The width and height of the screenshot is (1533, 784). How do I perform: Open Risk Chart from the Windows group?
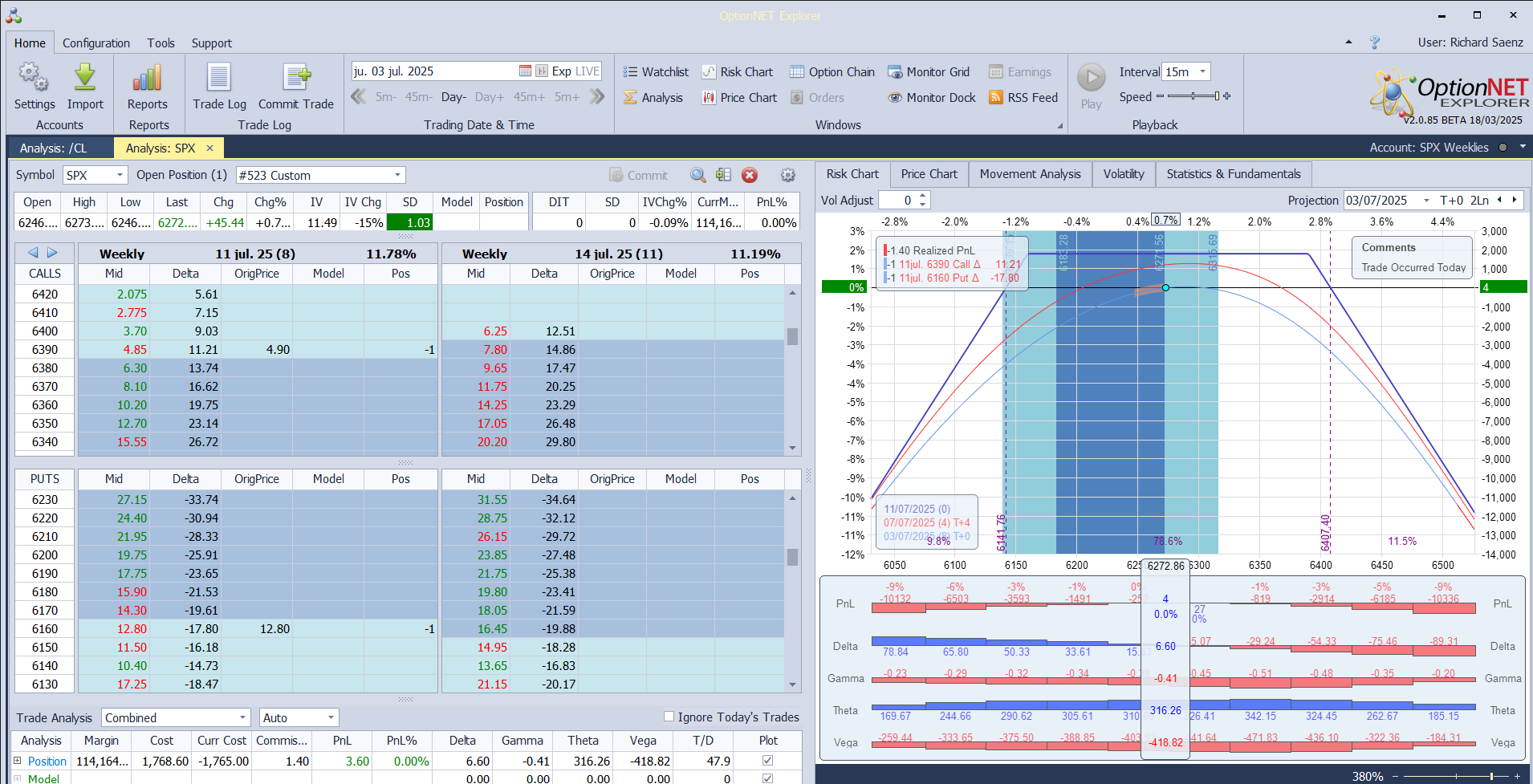coord(737,72)
